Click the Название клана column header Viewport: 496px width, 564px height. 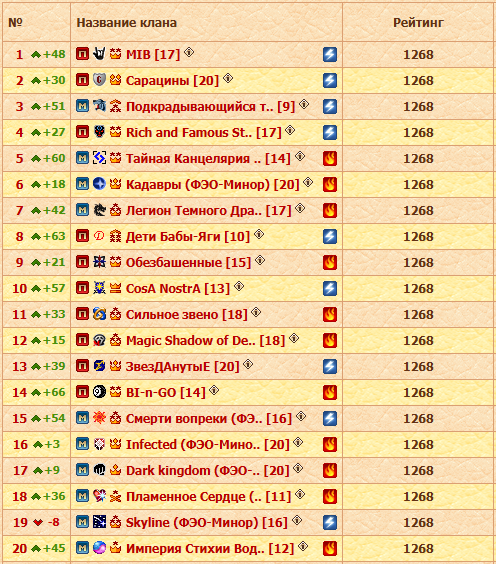(x=127, y=23)
